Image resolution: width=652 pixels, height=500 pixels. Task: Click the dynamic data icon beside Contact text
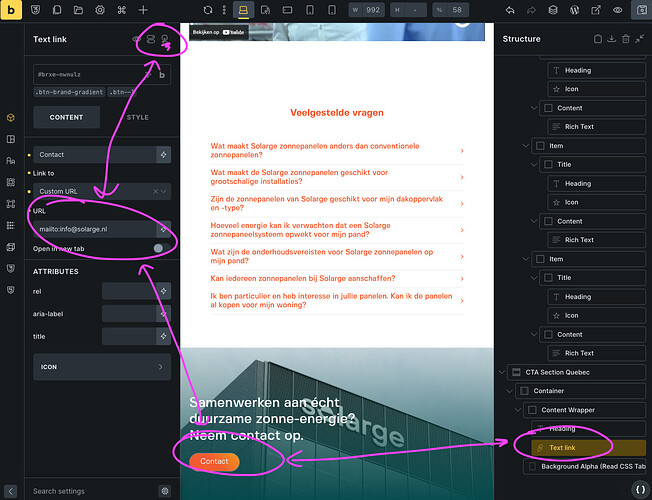(163, 155)
